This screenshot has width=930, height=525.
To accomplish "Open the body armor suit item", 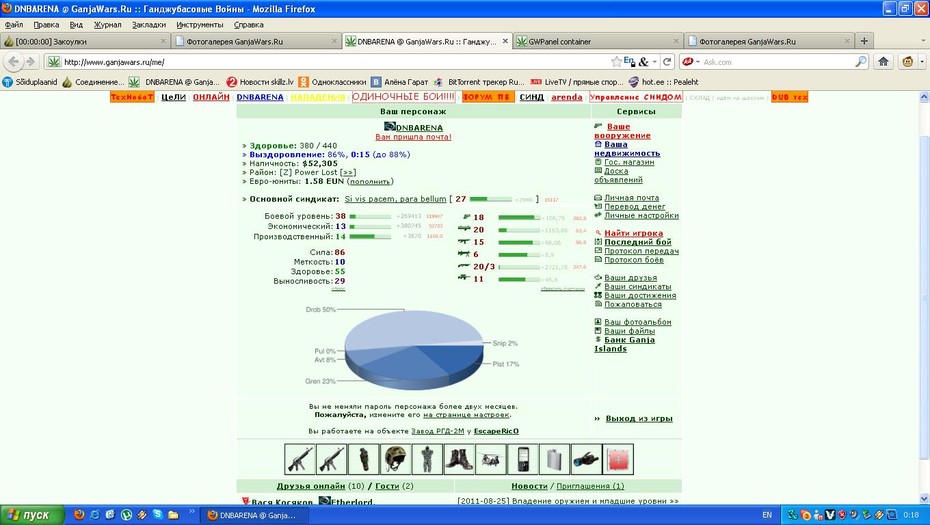I will [x=427, y=459].
